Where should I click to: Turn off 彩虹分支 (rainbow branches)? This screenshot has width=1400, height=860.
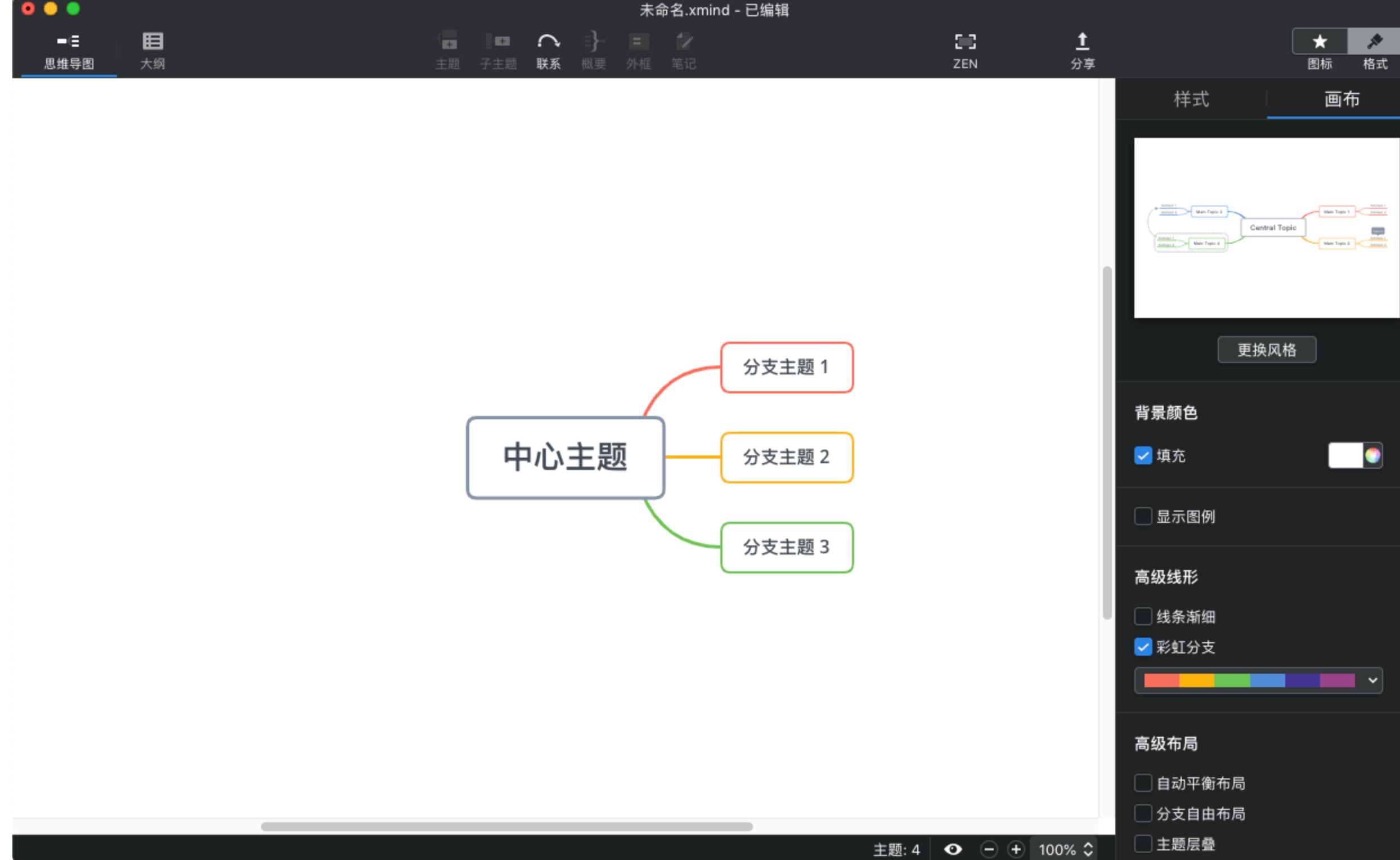(x=1143, y=647)
